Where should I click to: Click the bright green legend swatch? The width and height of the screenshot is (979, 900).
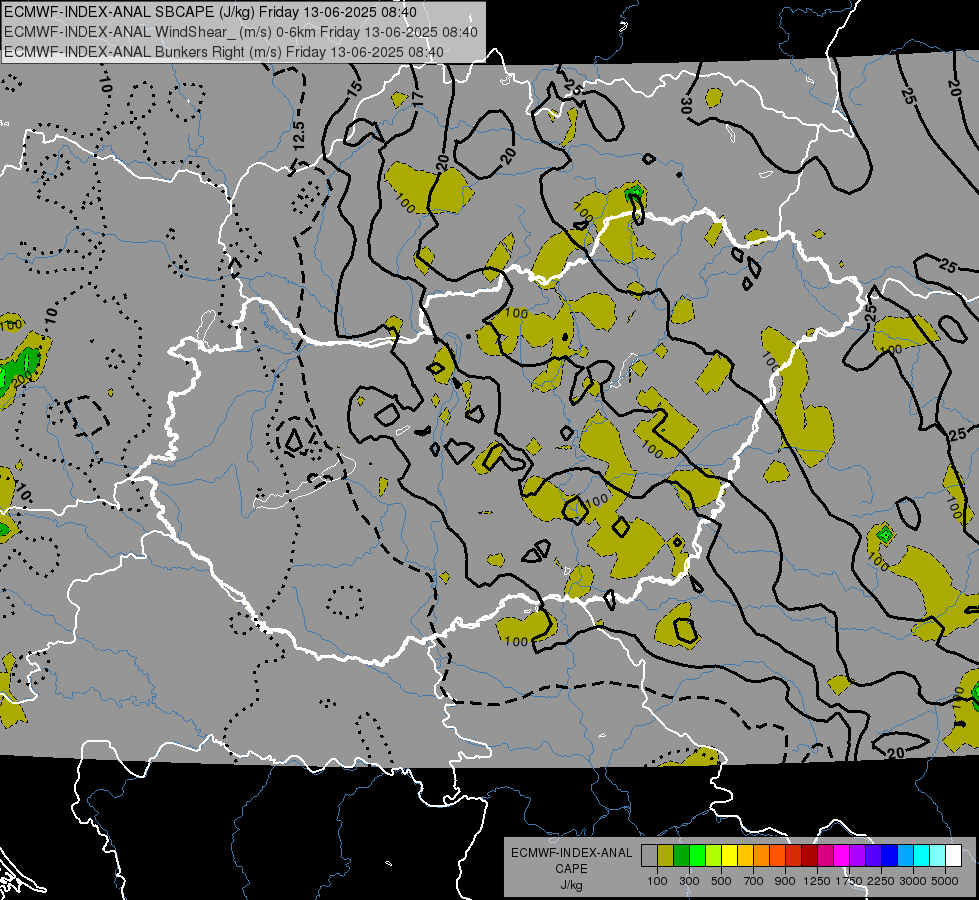[x=697, y=856]
